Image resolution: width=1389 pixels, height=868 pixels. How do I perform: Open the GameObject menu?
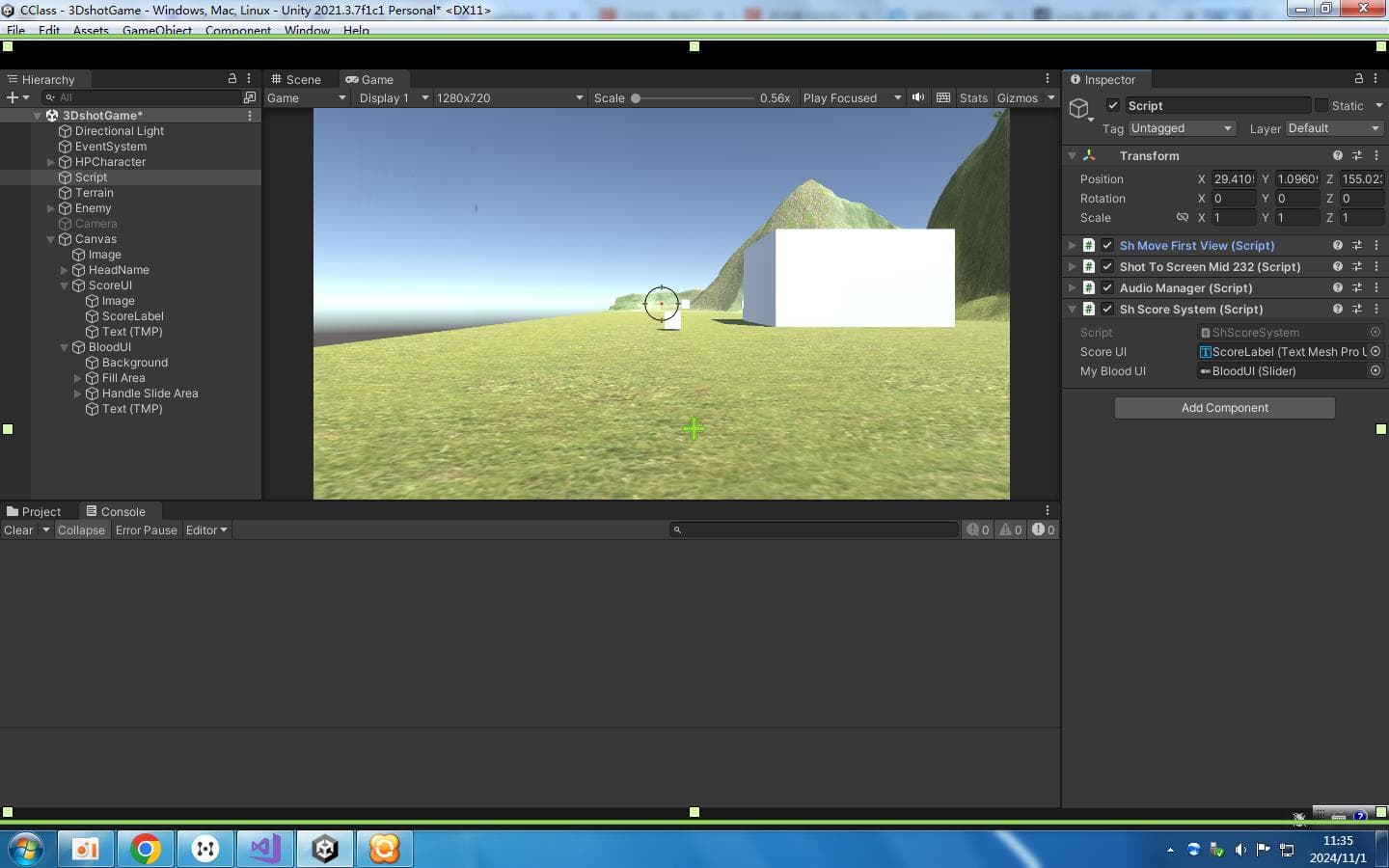[x=157, y=30]
